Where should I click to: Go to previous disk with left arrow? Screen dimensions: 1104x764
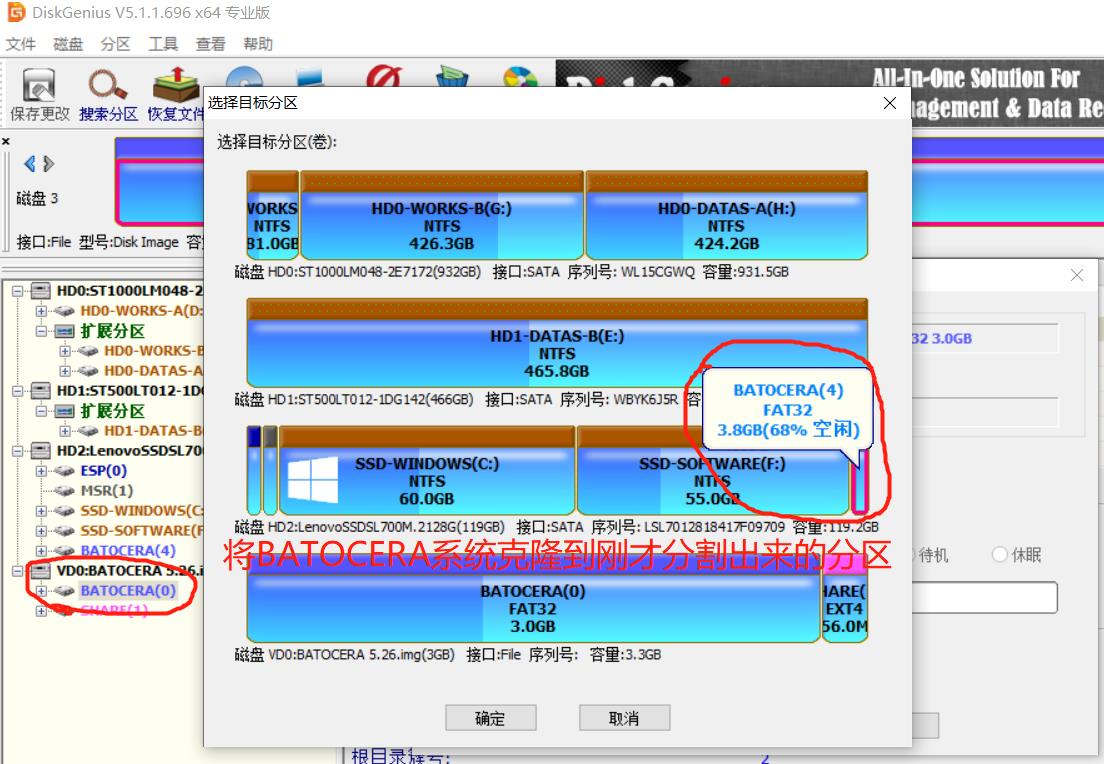[x=30, y=164]
